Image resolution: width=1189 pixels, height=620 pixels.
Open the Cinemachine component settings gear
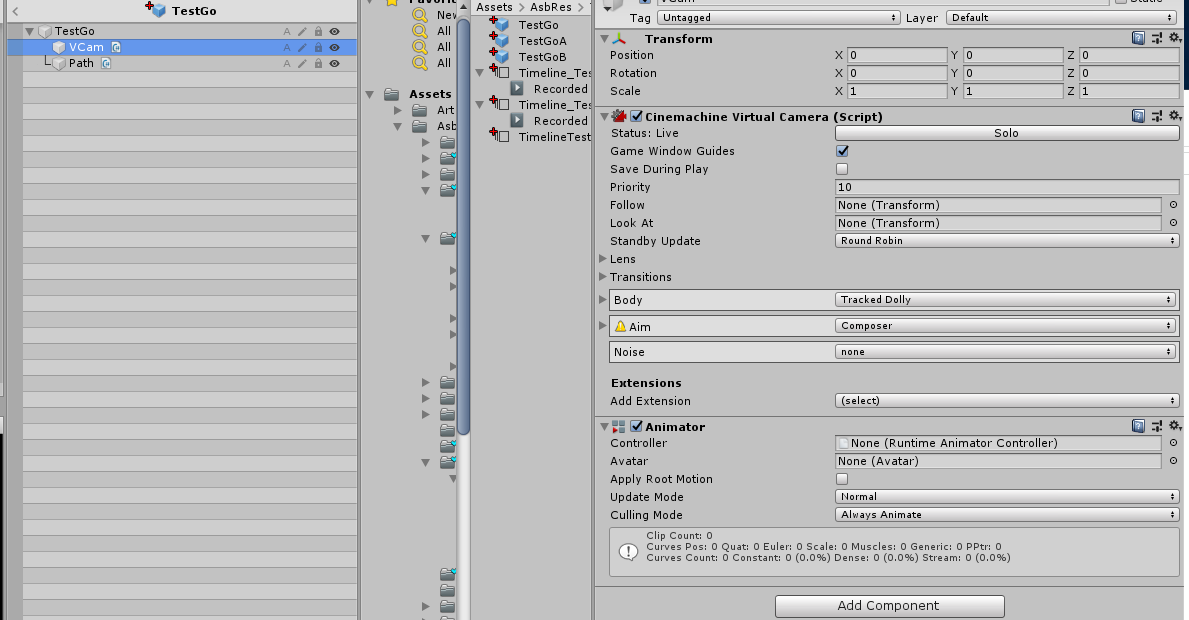1174,116
